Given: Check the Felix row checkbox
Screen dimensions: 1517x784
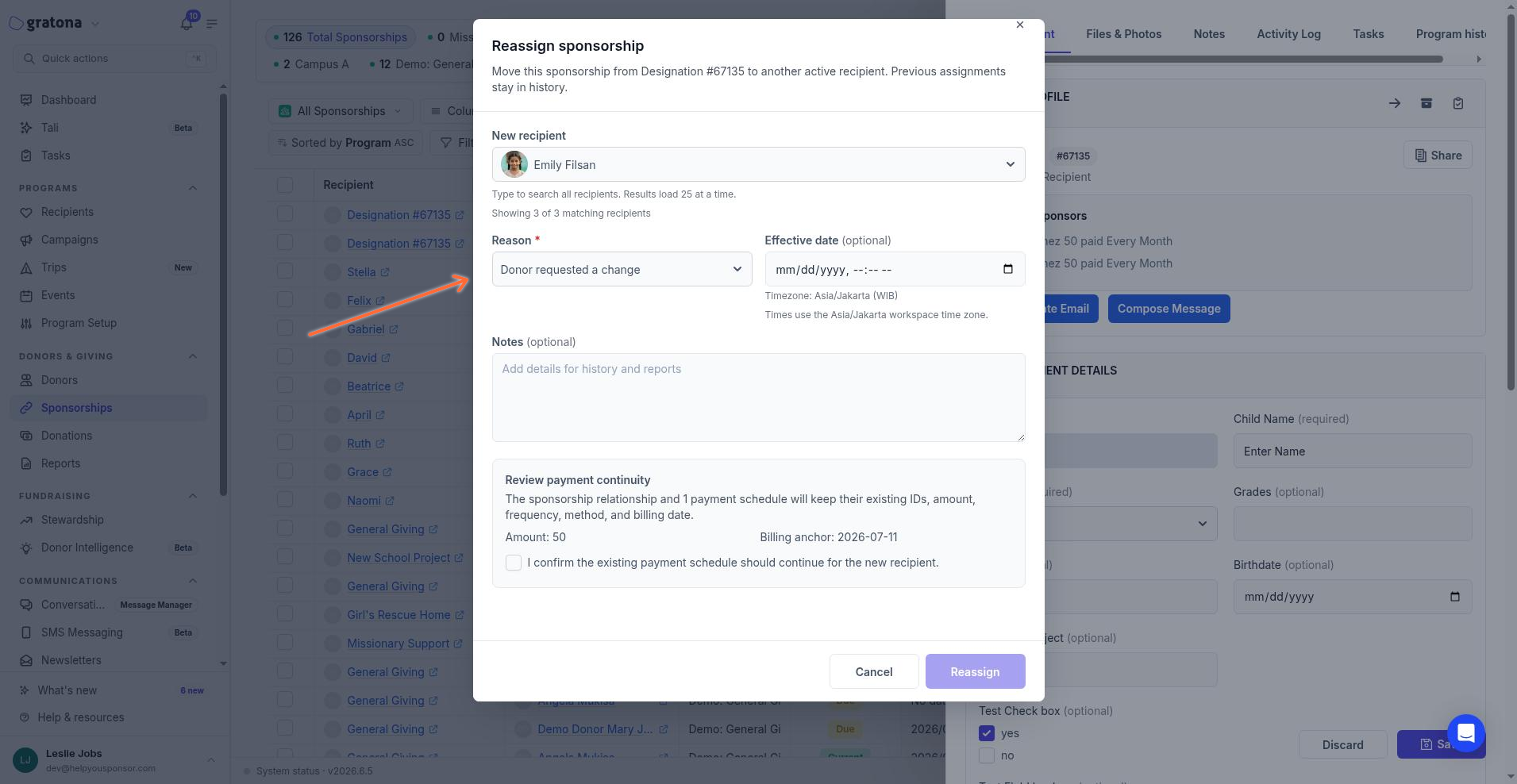Looking at the screenshot, I should (285, 299).
